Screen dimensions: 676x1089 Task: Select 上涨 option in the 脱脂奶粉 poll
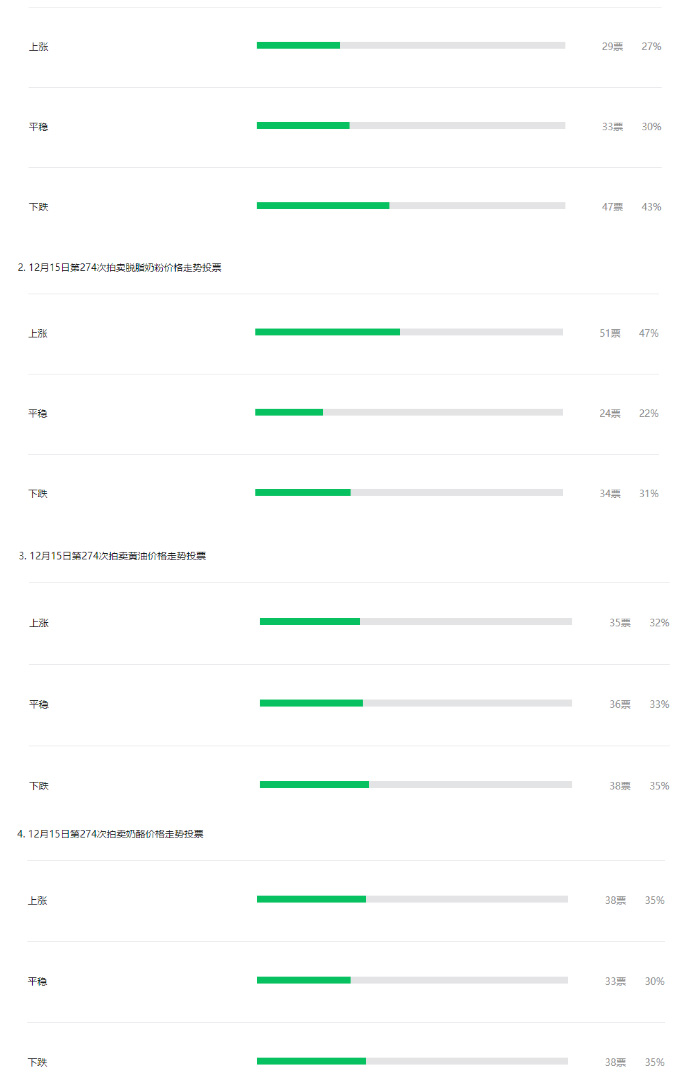pos(38,333)
